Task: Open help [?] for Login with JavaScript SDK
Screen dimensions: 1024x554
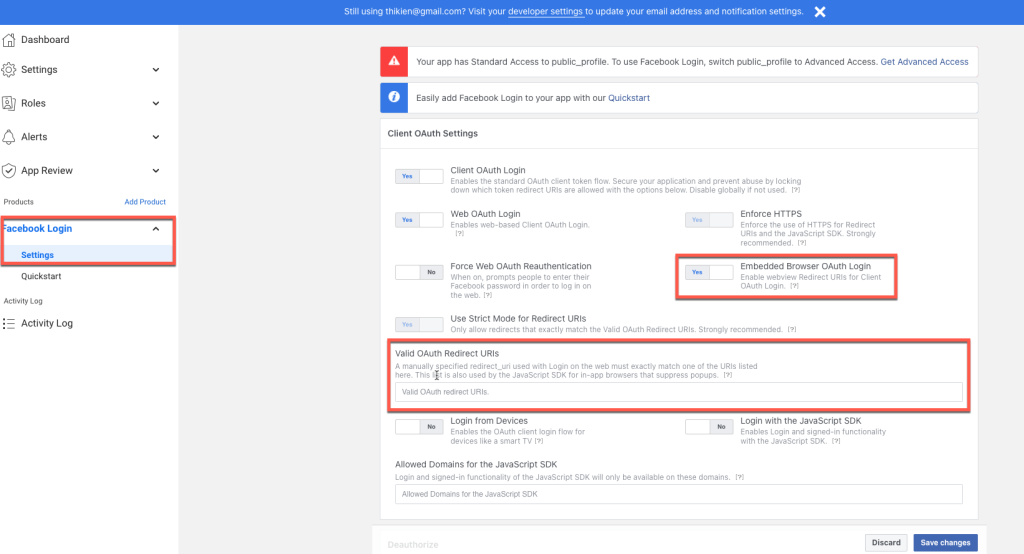Action: 836,441
